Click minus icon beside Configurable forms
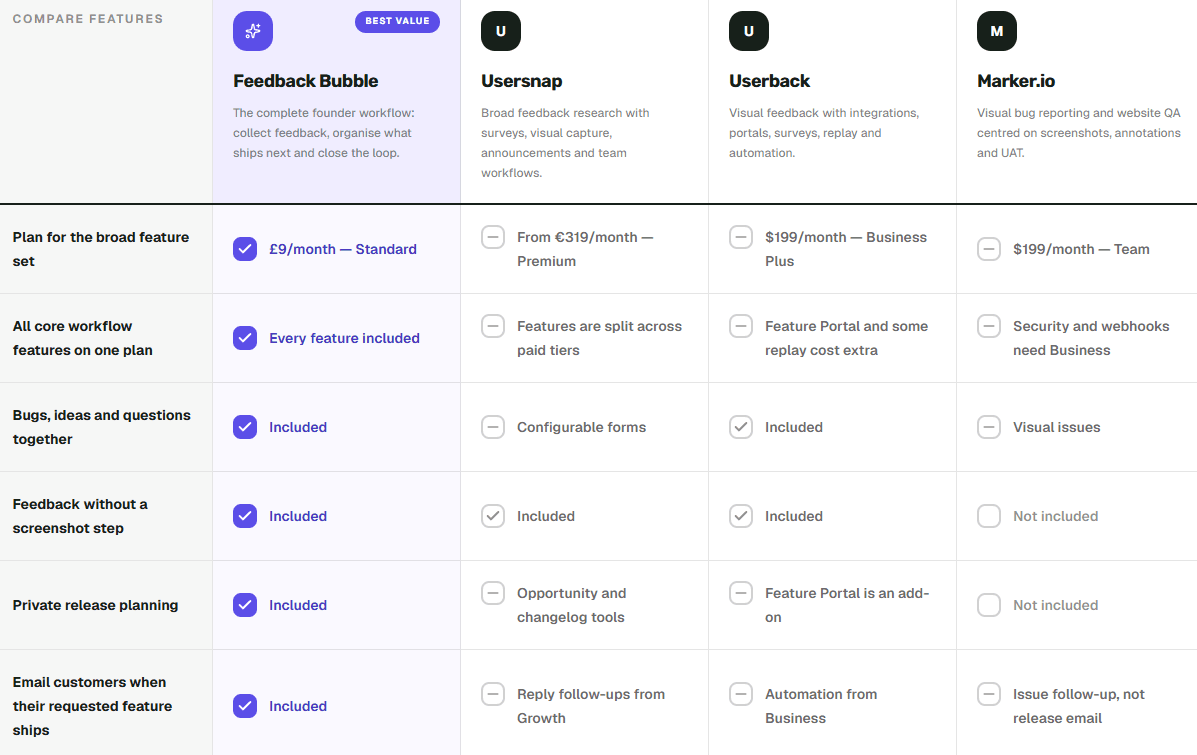This screenshot has width=1197, height=755. [493, 427]
